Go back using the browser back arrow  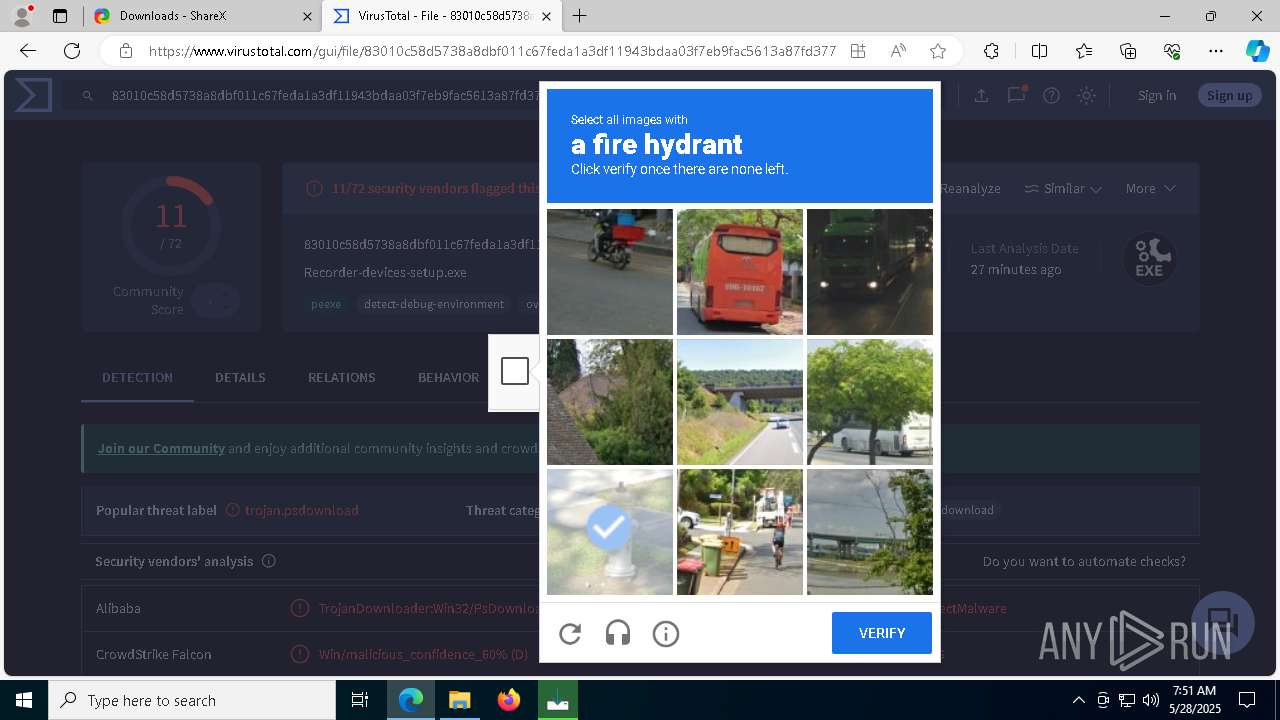pos(28,51)
